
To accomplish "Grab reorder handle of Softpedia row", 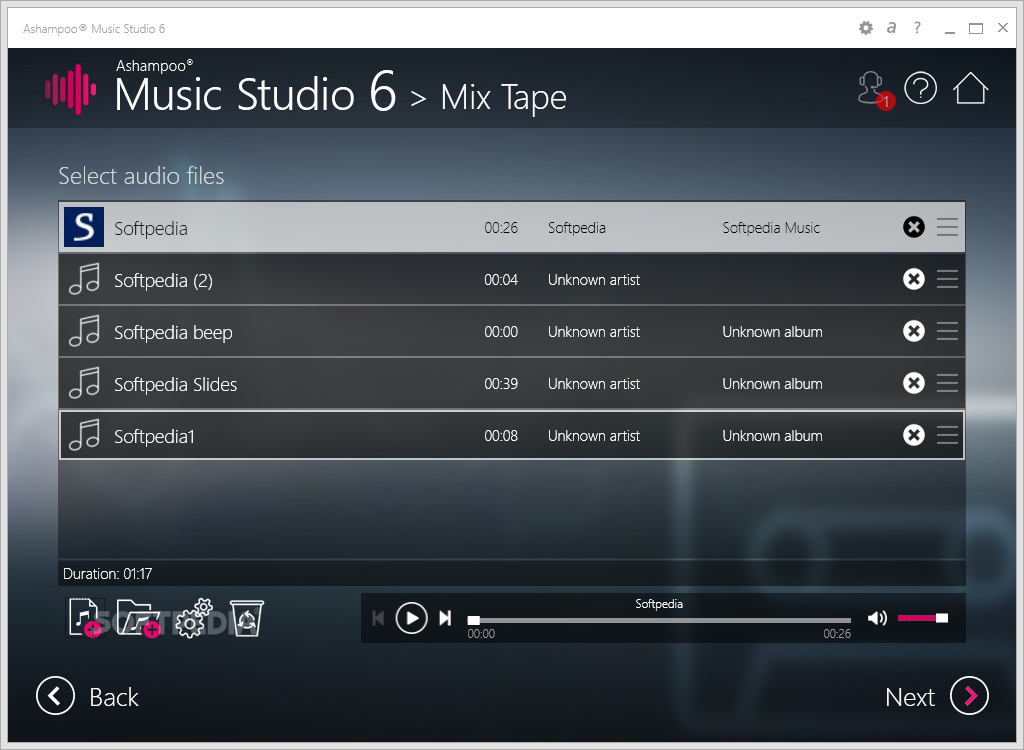I will pos(947,227).
